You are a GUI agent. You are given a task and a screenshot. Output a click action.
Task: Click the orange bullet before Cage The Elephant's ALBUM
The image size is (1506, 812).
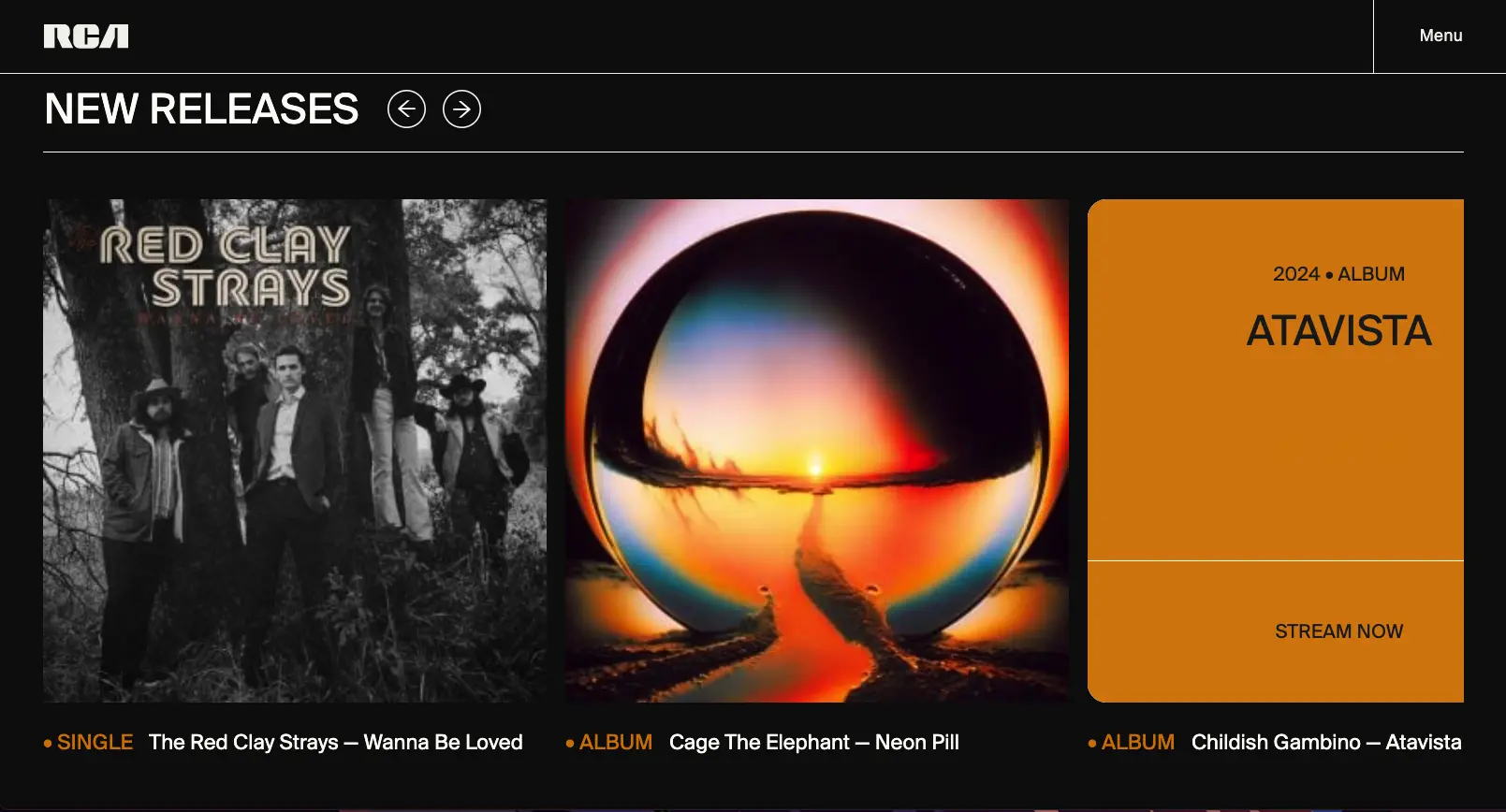(570, 743)
